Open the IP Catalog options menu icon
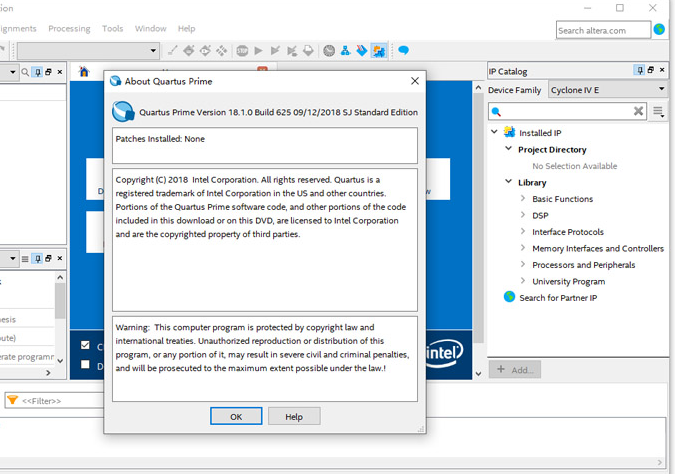Screen dimensions: 682x474 (658, 112)
